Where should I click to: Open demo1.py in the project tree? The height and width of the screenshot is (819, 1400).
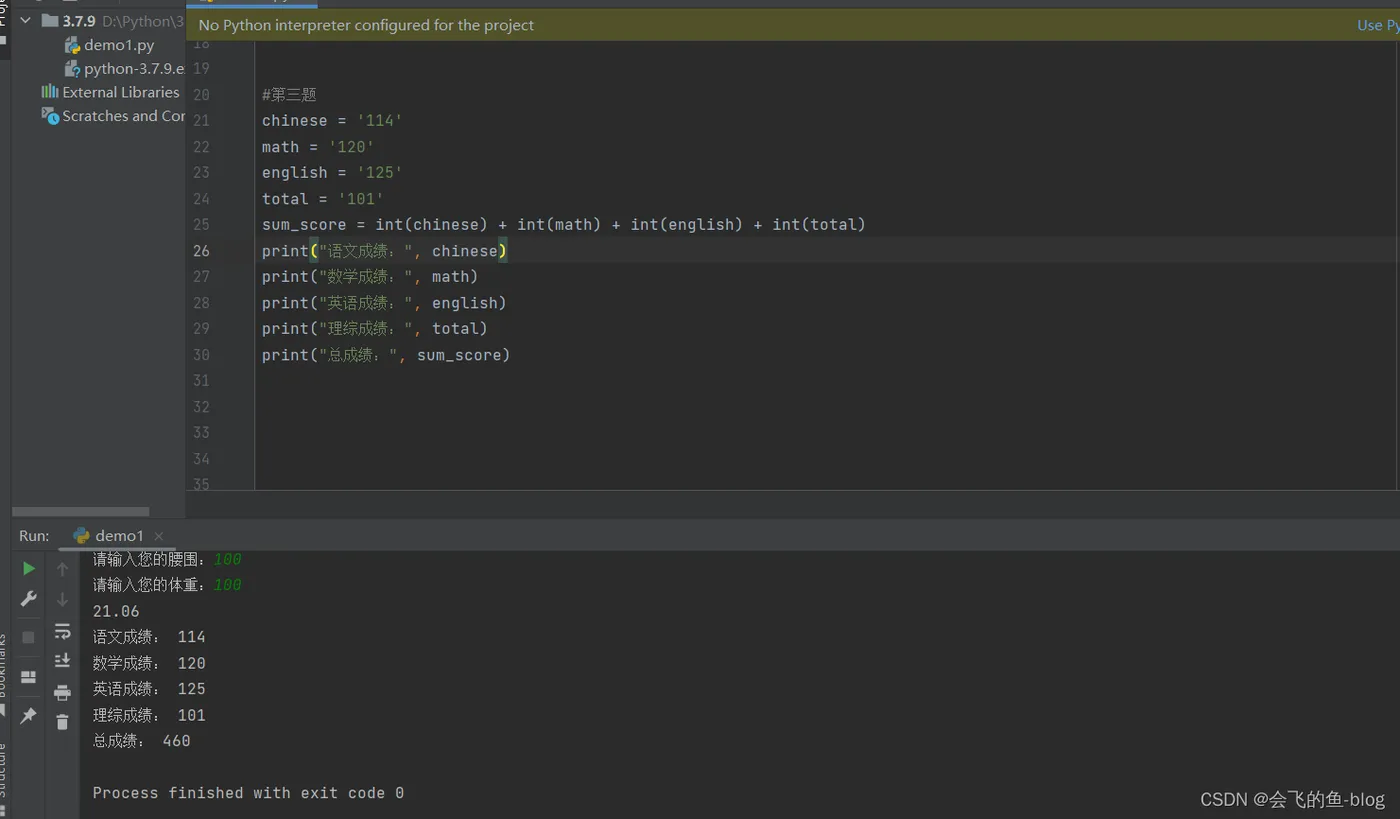coord(119,45)
